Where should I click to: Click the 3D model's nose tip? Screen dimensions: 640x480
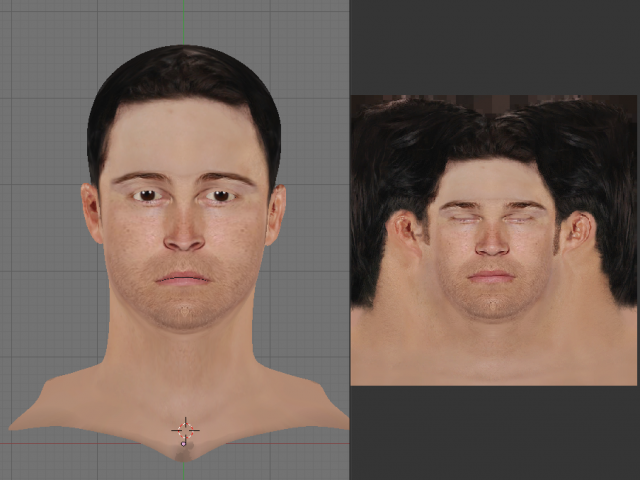[x=184, y=240]
